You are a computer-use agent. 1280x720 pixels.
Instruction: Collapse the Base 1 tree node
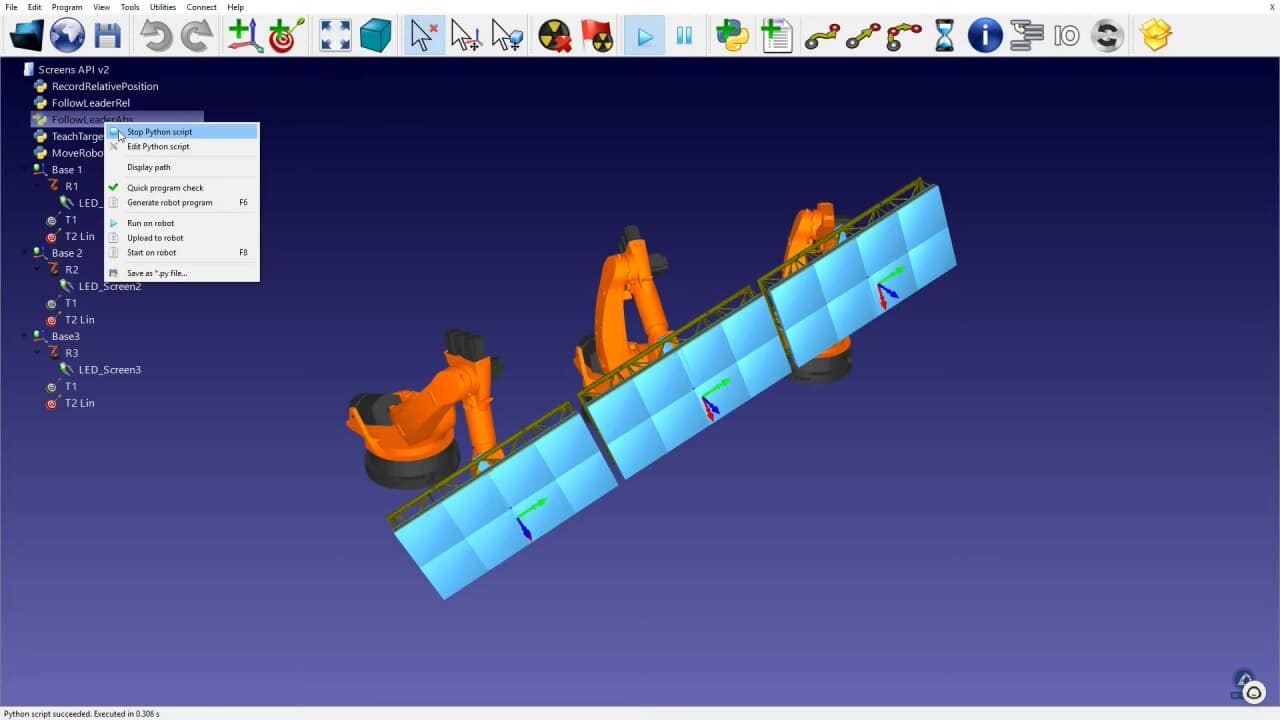tap(25, 170)
